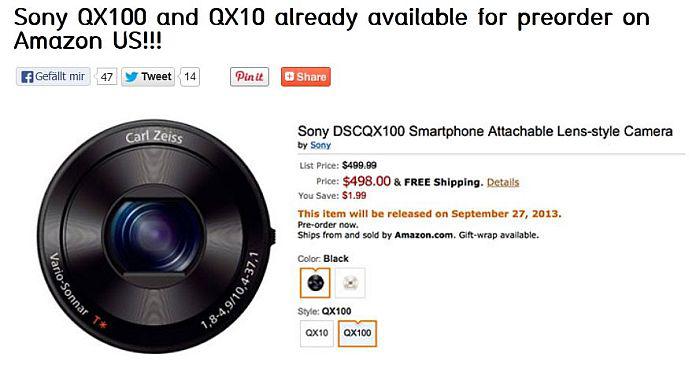Image resolution: width=700 pixels, height=365 pixels.
Task: Open the Sony brand link
Action: point(321,145)
